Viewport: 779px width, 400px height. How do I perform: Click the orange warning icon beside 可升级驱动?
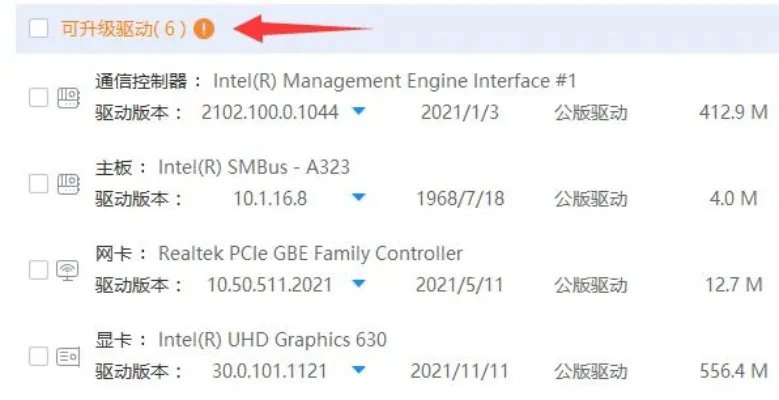point(205,29)
